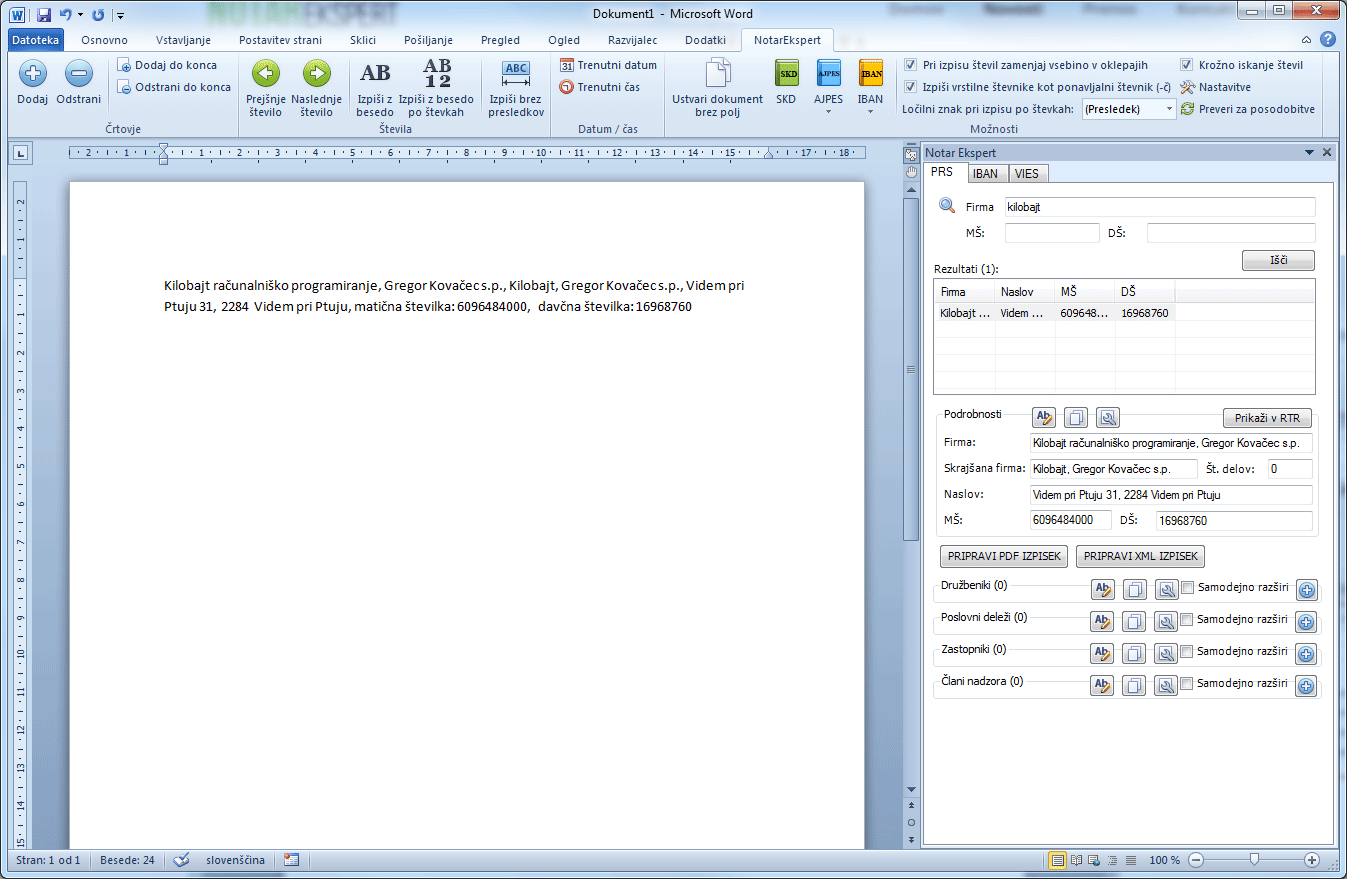Toggle 'Krožno iskanje števil' checkbox
The image size is (1347, 879).
[1187, 65]
